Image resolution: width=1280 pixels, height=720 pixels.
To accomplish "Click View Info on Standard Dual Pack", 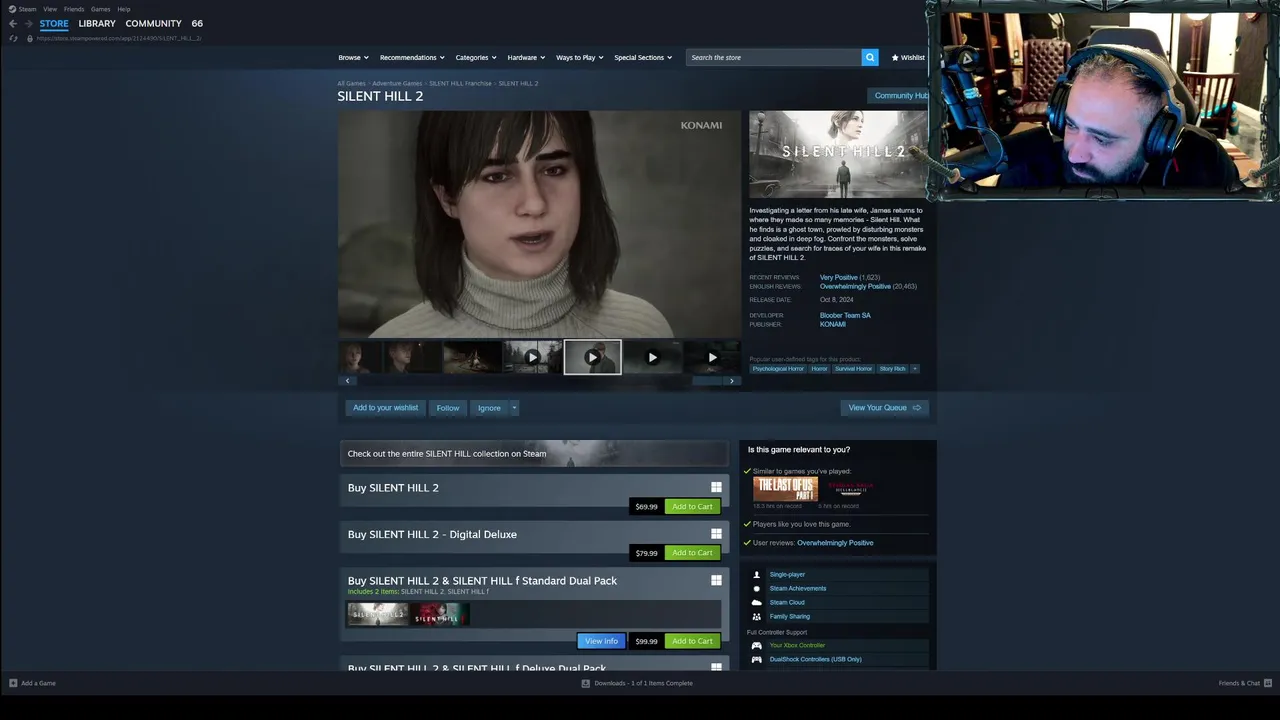I will [x=601, y=641].
